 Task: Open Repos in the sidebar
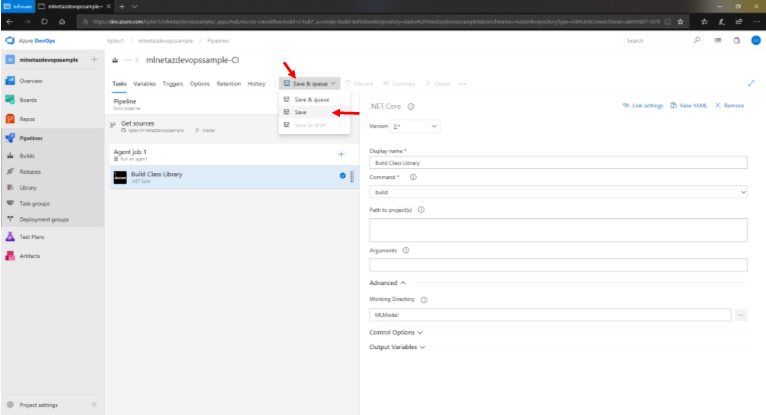[x=30, y=118]
